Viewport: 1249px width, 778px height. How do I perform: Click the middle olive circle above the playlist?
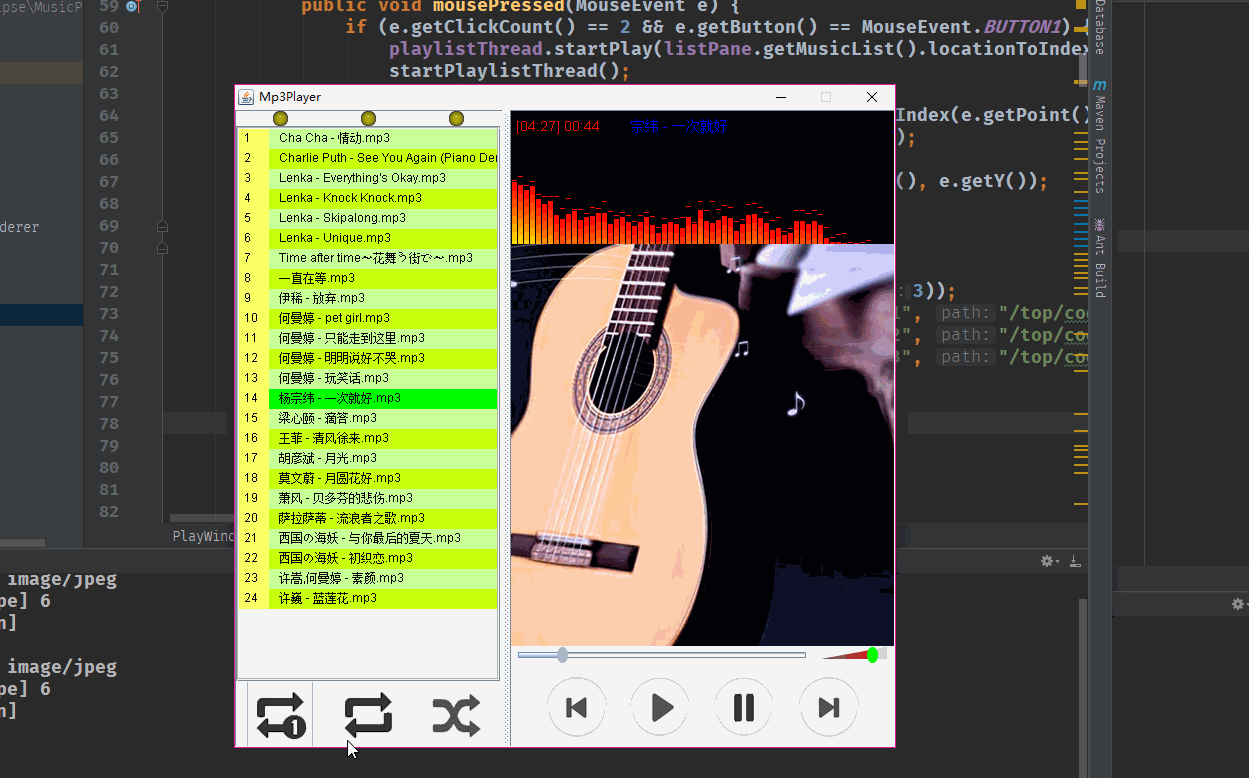[x=368, y=119]
